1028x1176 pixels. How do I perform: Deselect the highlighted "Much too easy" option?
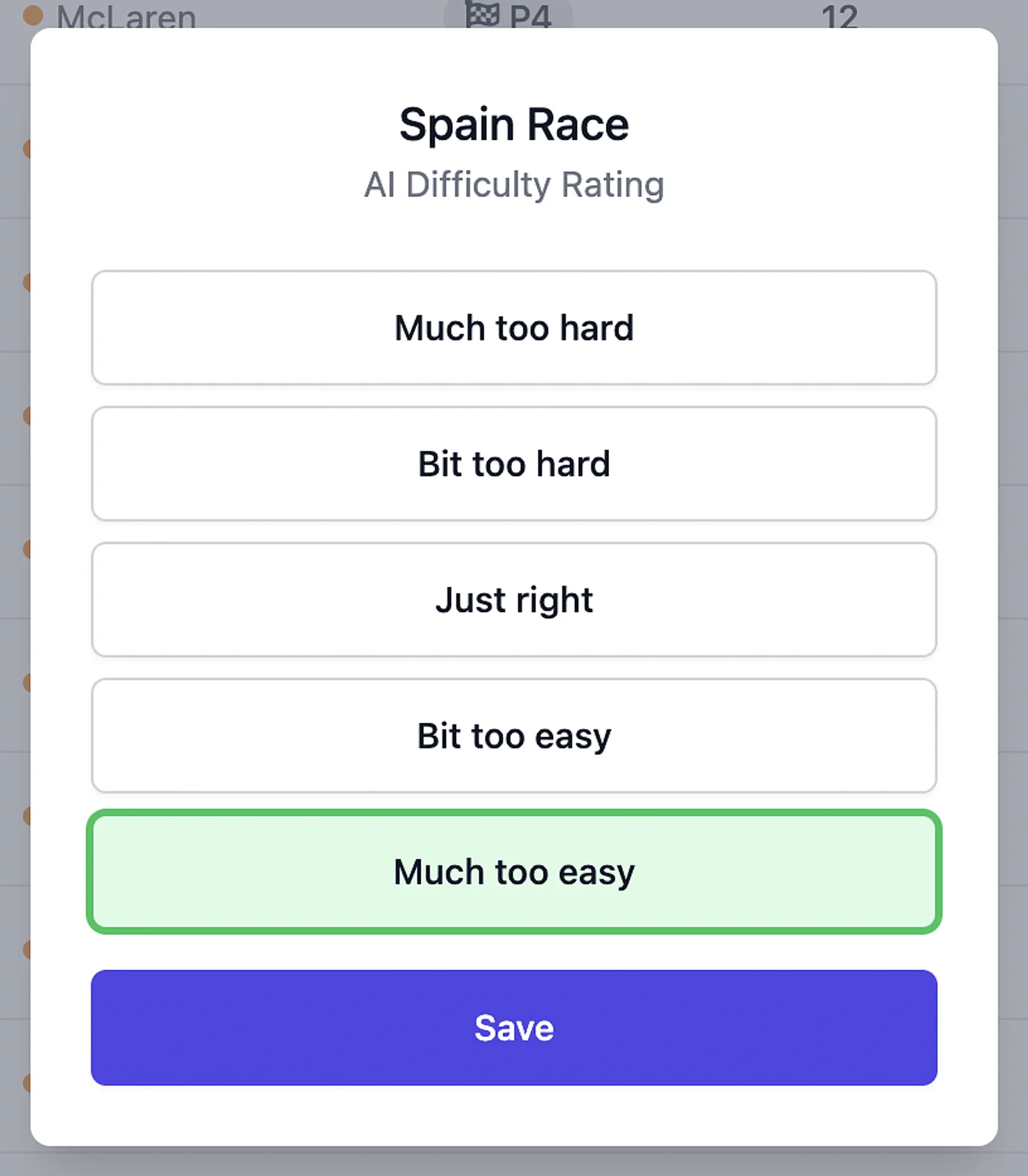coord(514,872)
